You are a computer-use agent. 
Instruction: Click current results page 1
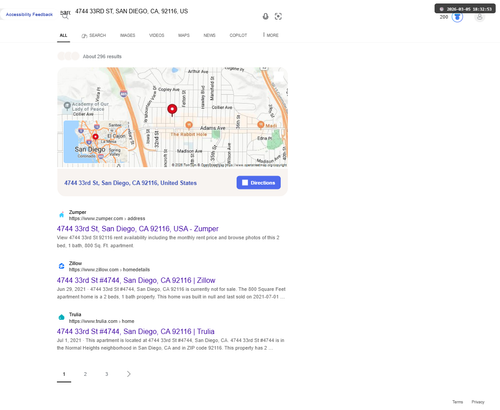[64, 374]
